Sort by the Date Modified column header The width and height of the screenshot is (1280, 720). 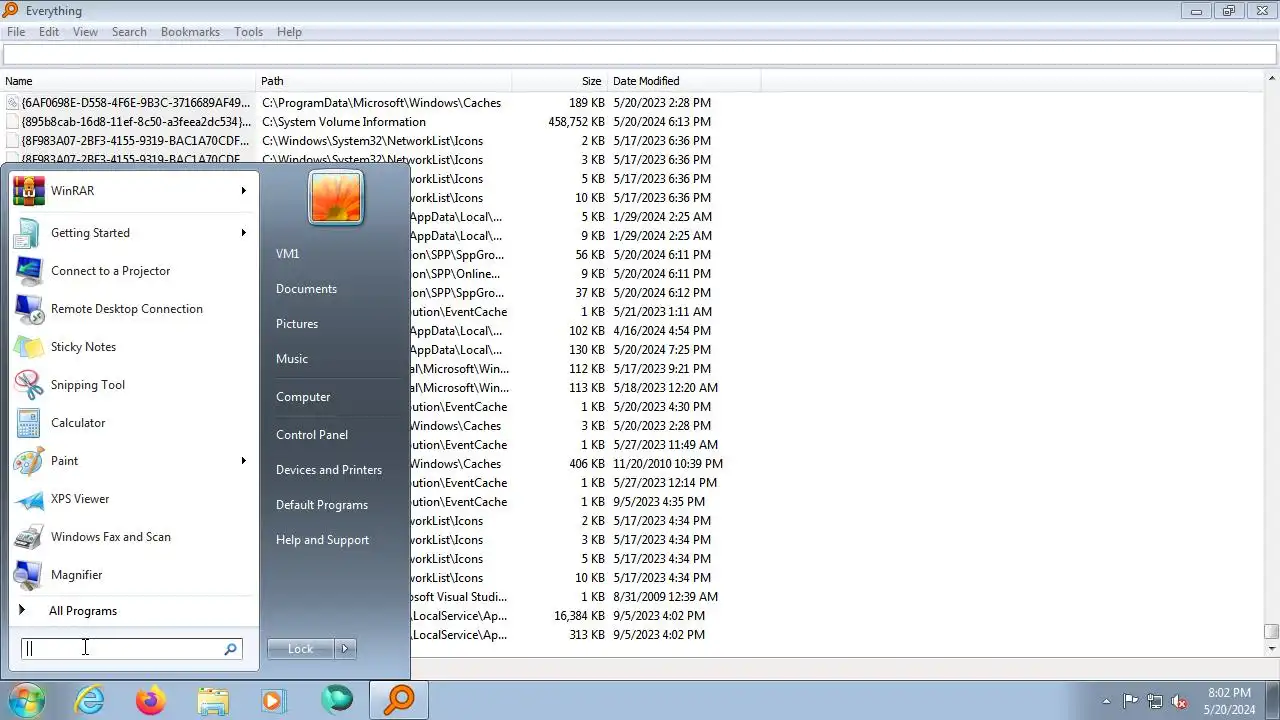tap(684, 81)
